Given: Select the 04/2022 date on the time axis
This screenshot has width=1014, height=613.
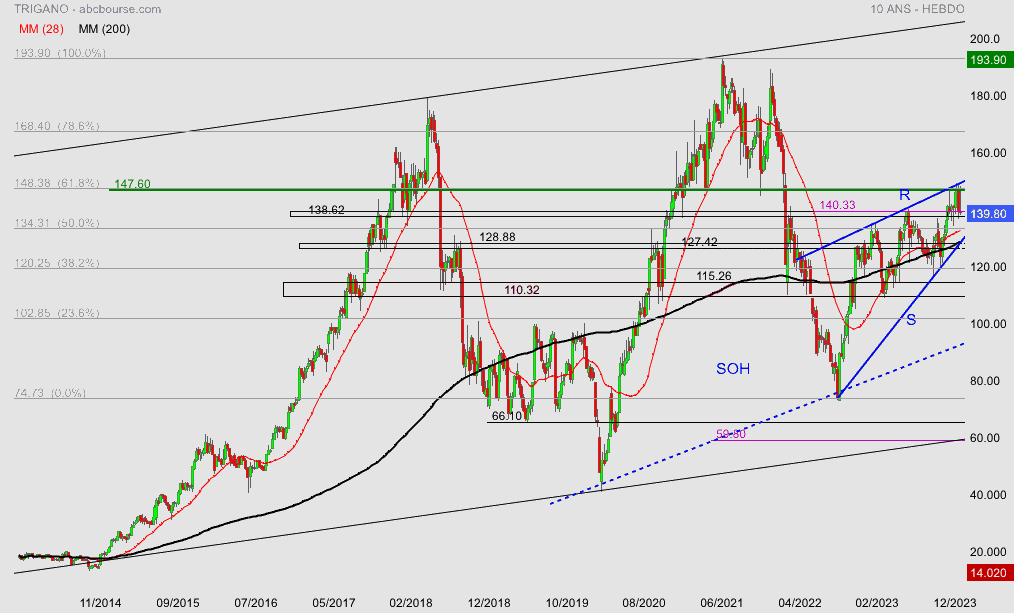Looking at the screenshot, I should pos(800,603).
